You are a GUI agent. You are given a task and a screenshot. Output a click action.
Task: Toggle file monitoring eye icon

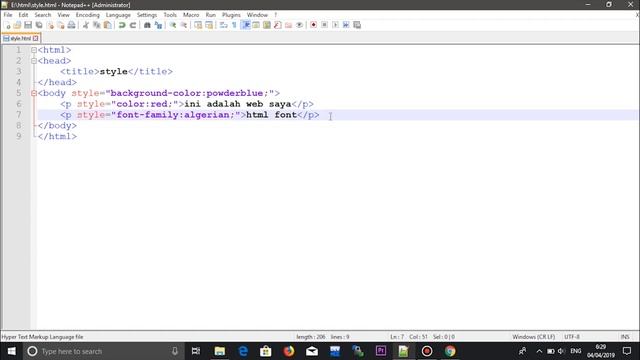(x=299, y=25)
